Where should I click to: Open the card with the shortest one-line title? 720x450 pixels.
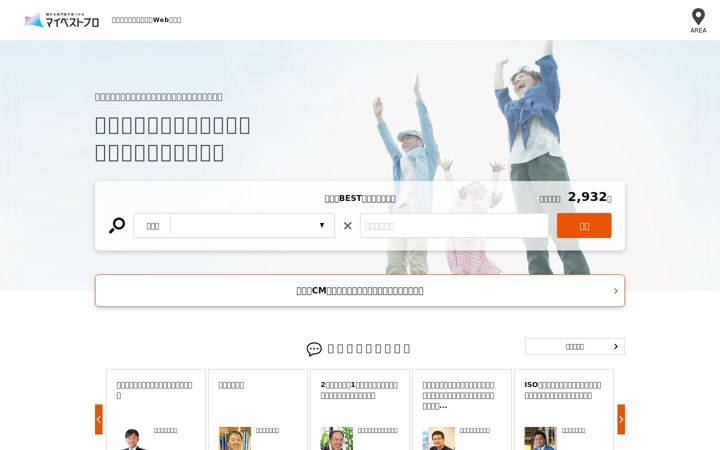tap(258, 410)
